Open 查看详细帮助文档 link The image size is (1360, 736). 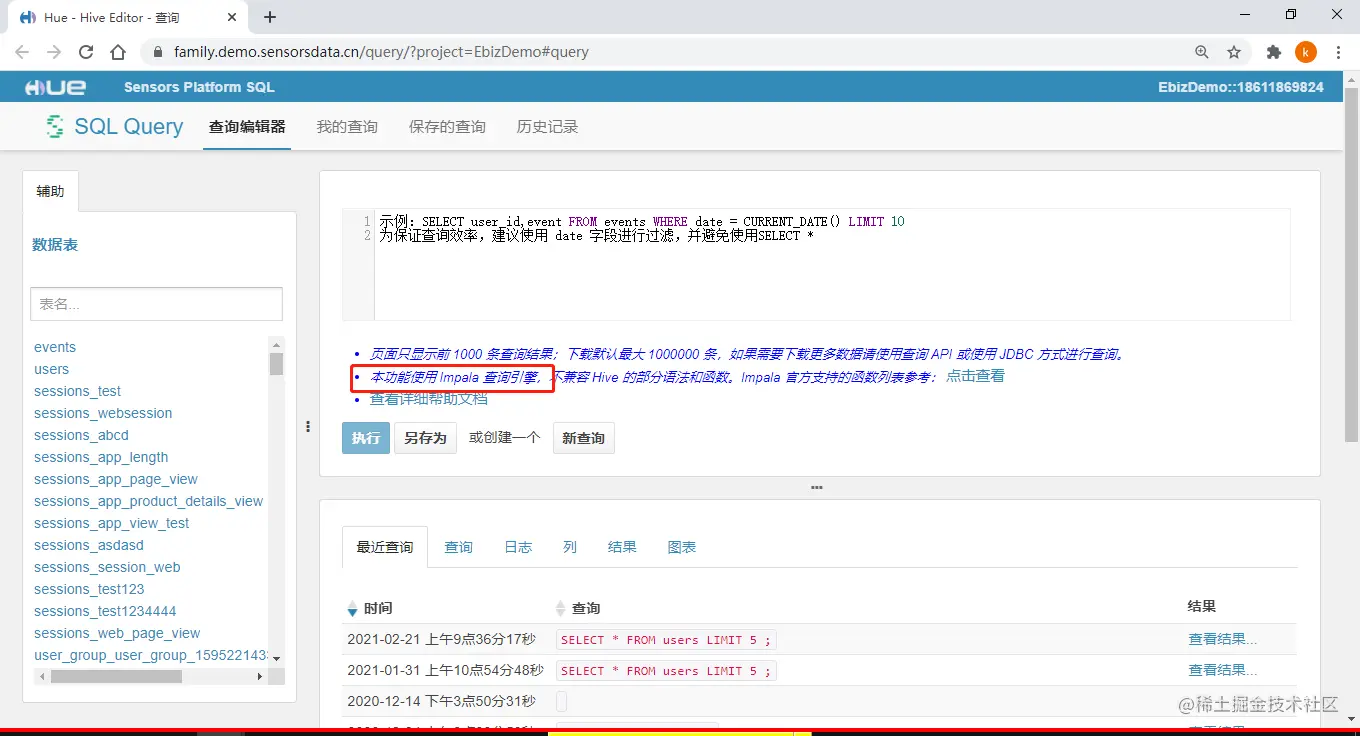429,399
